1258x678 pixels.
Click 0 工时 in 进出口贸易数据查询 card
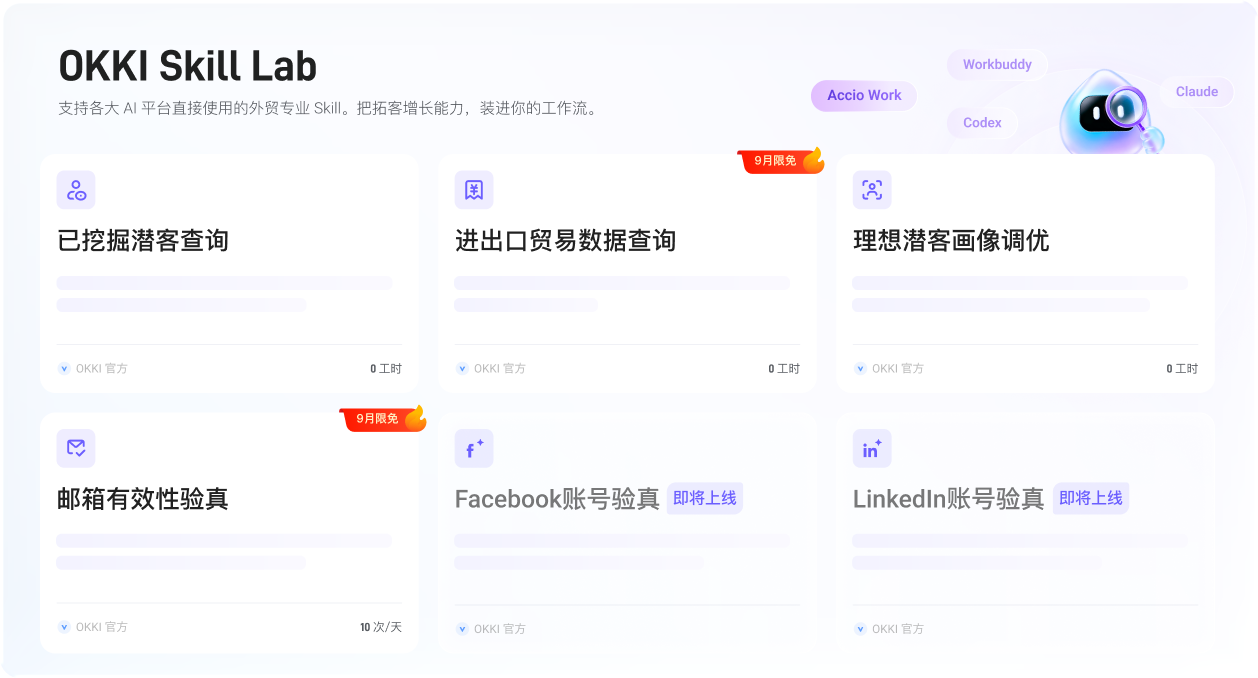(x=784, y=369)
